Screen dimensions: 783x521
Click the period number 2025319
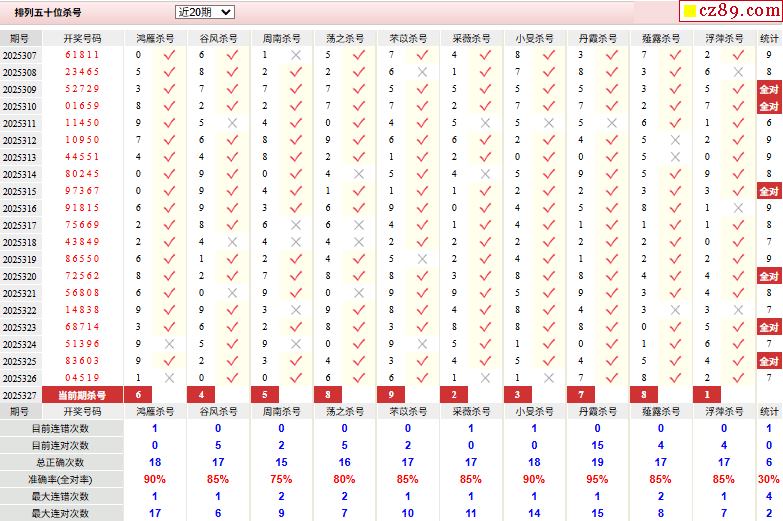(x=19, y=259)
